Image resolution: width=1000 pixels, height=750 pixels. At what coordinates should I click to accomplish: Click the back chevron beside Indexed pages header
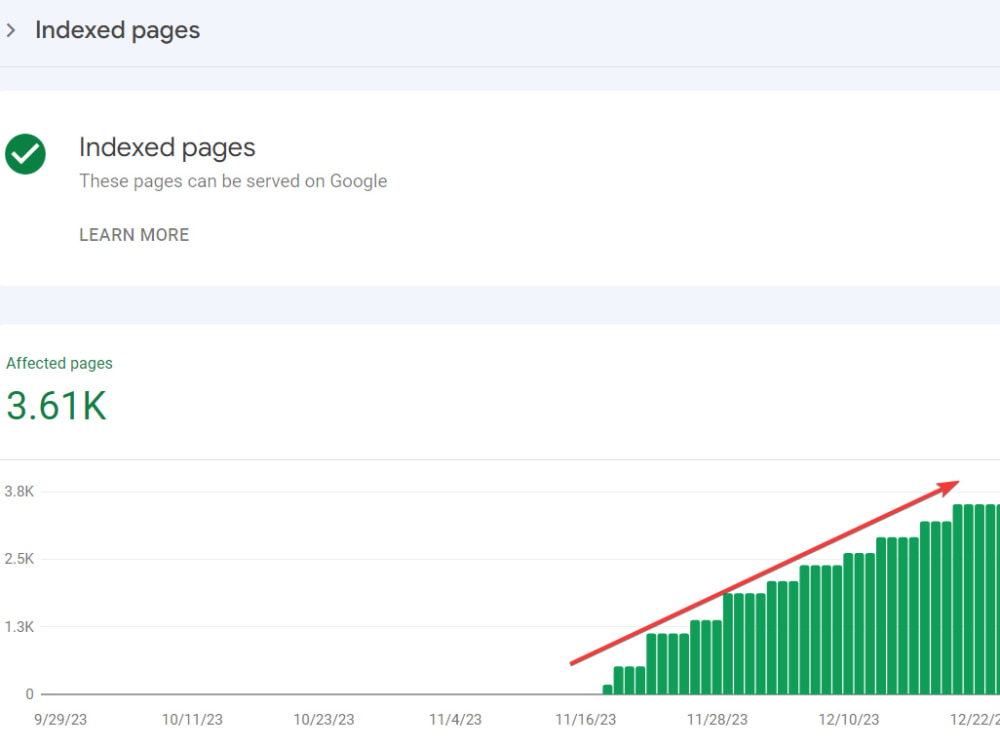(x=12, y=30)
